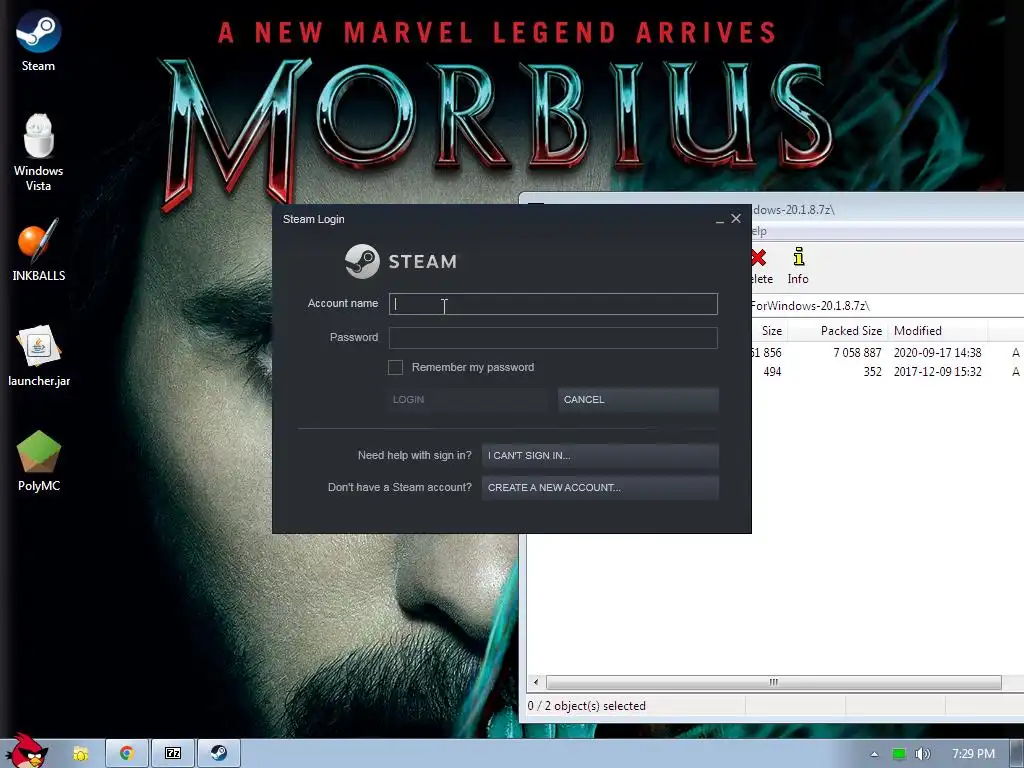Image resolution: width=1024 pixels, height=768 pixels.
Task: Switch to Steam taskbar button
Action: (x=219, y=754)
